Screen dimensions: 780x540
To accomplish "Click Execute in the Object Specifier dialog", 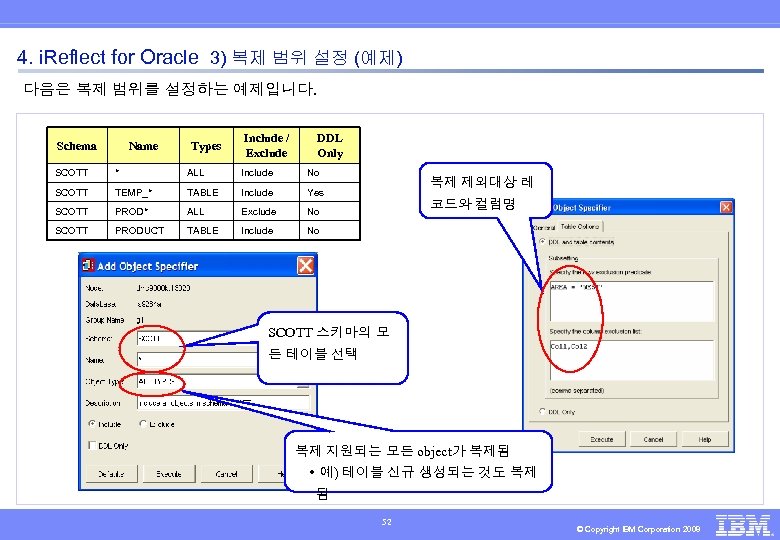I will (x=602, y=440).
